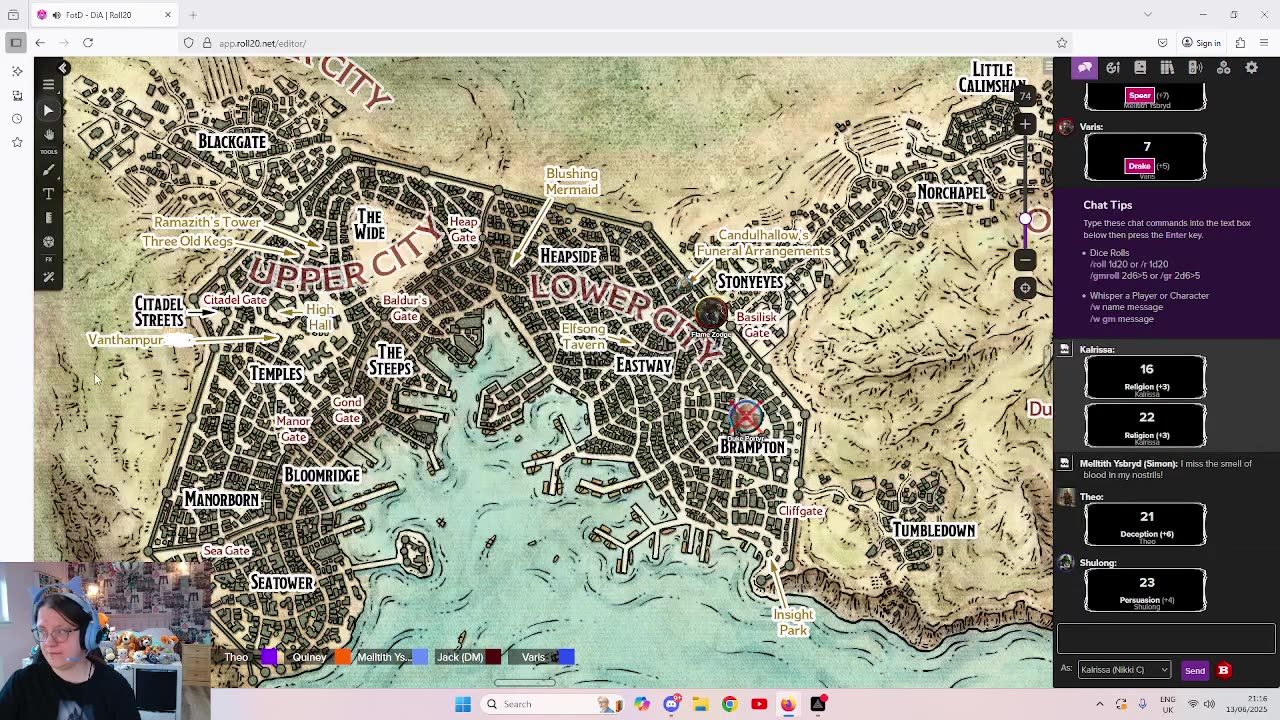
Task: Open the dice rolling tool
Action: coord(48,242)
